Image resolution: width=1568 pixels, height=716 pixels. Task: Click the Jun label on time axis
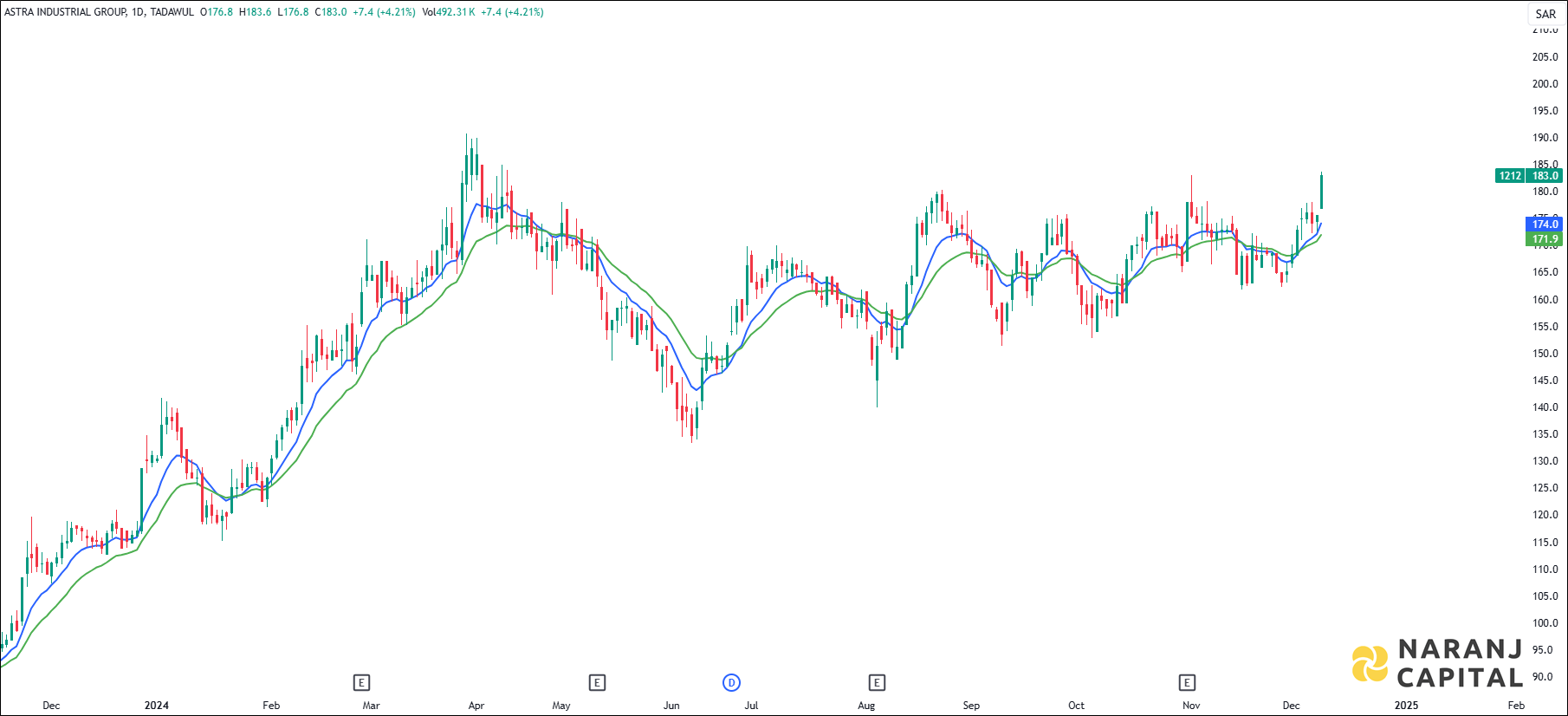671,705
